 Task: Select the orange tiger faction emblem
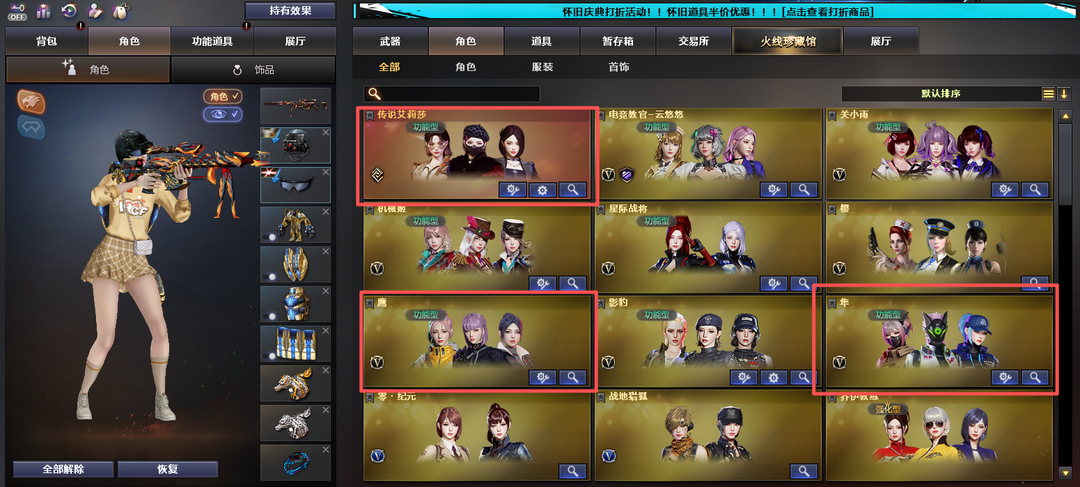31,101
